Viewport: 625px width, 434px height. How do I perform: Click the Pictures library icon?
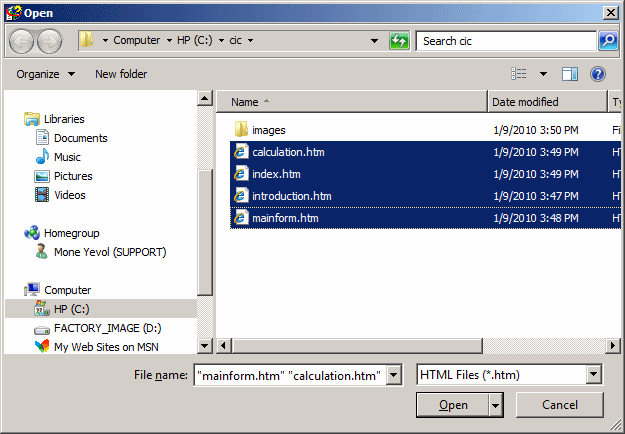tap(42, 176)
